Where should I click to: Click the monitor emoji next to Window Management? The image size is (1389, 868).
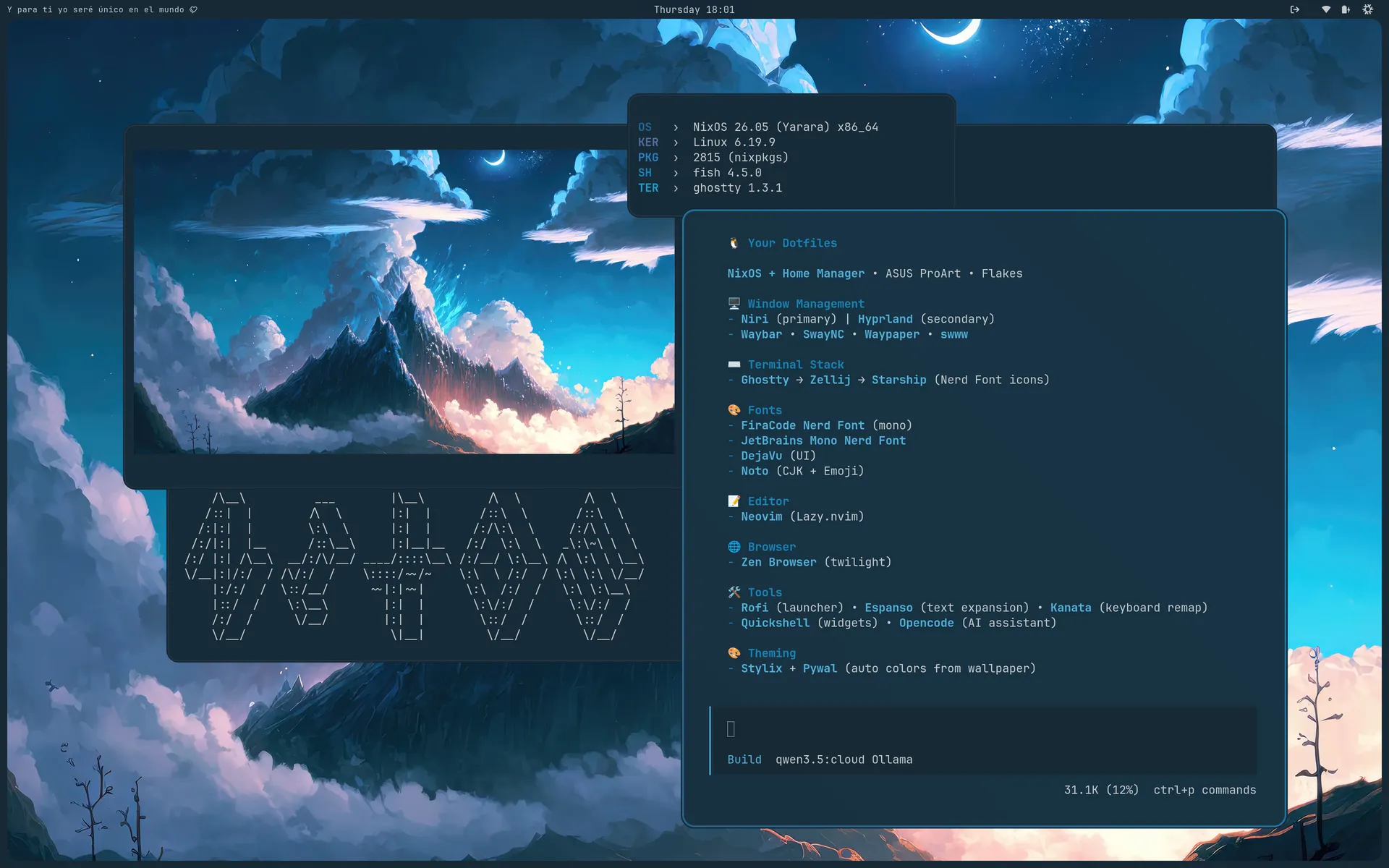coord(734,304)
